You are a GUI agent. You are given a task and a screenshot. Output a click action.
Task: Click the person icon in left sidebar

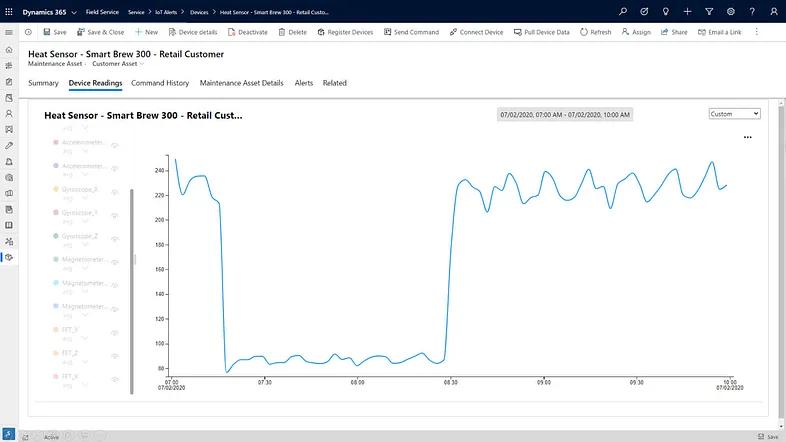[9, 114]
